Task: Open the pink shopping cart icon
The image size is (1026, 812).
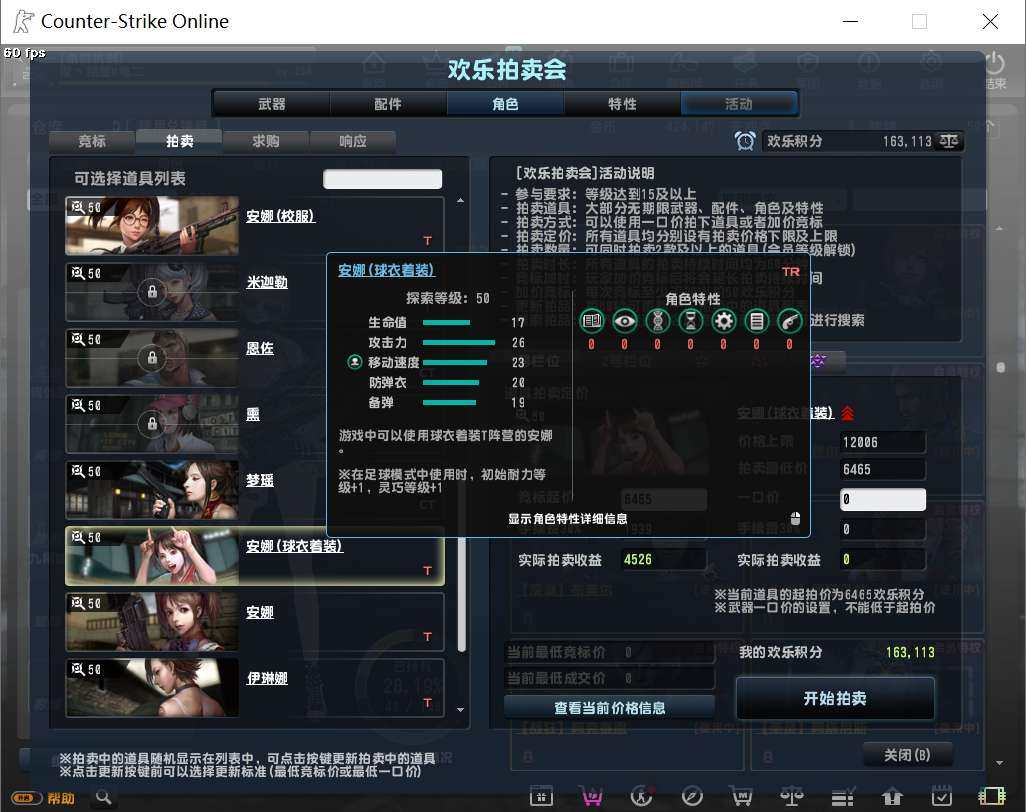Action: [x=591, y=796]
